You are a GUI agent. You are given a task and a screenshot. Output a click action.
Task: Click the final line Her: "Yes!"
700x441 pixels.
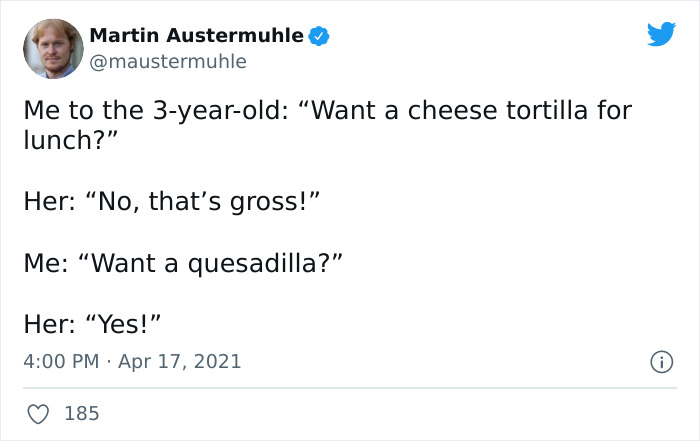coord(92,324)
